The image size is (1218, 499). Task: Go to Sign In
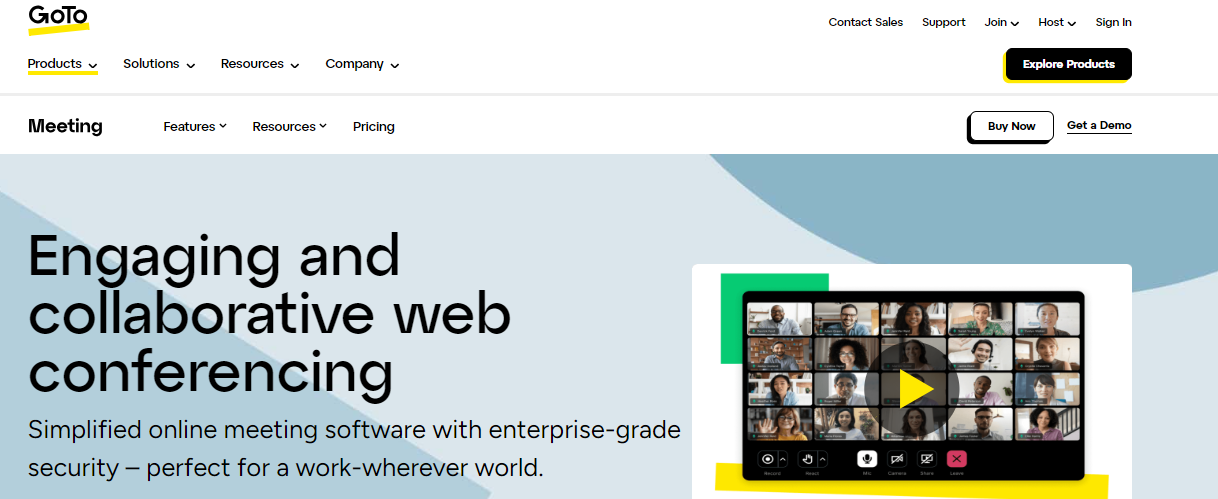[x=1113, y=22]
